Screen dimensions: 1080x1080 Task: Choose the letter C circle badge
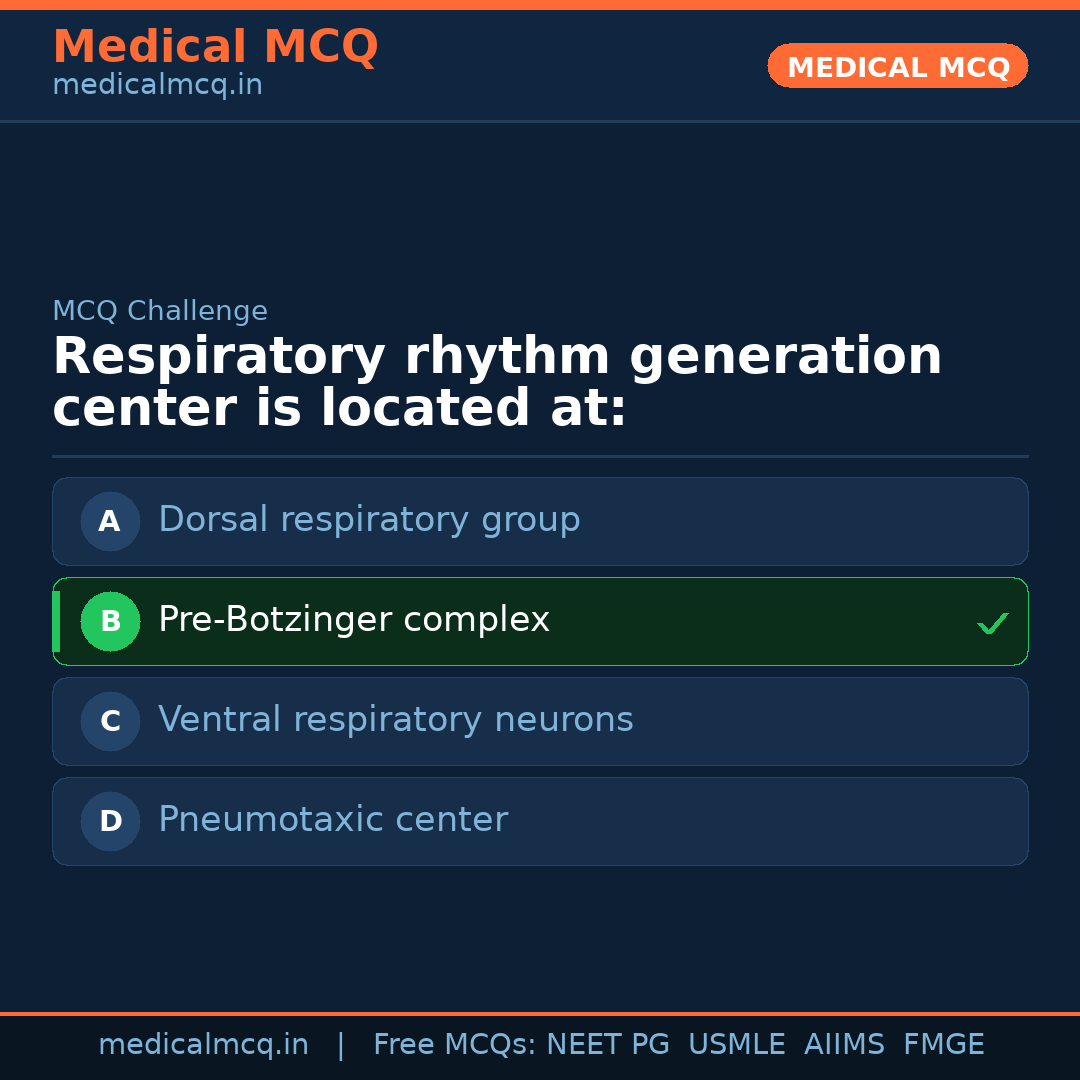tap(110, 721)
